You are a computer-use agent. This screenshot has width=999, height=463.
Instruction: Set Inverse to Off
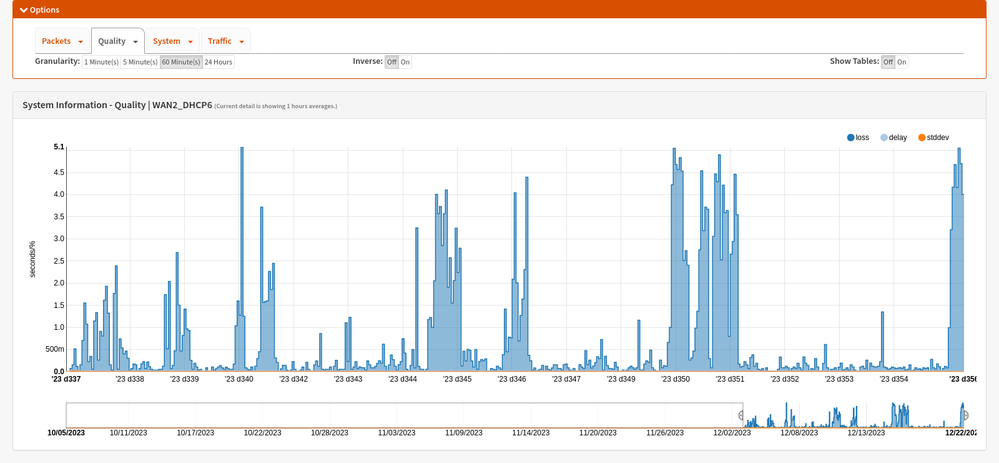[392, 62]
